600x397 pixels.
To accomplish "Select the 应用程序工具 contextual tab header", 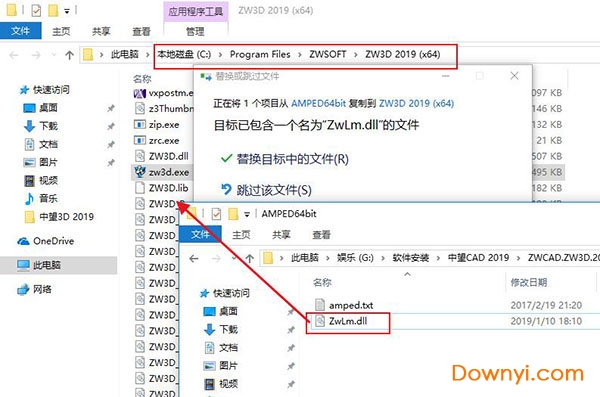I will tap(196, 11).
